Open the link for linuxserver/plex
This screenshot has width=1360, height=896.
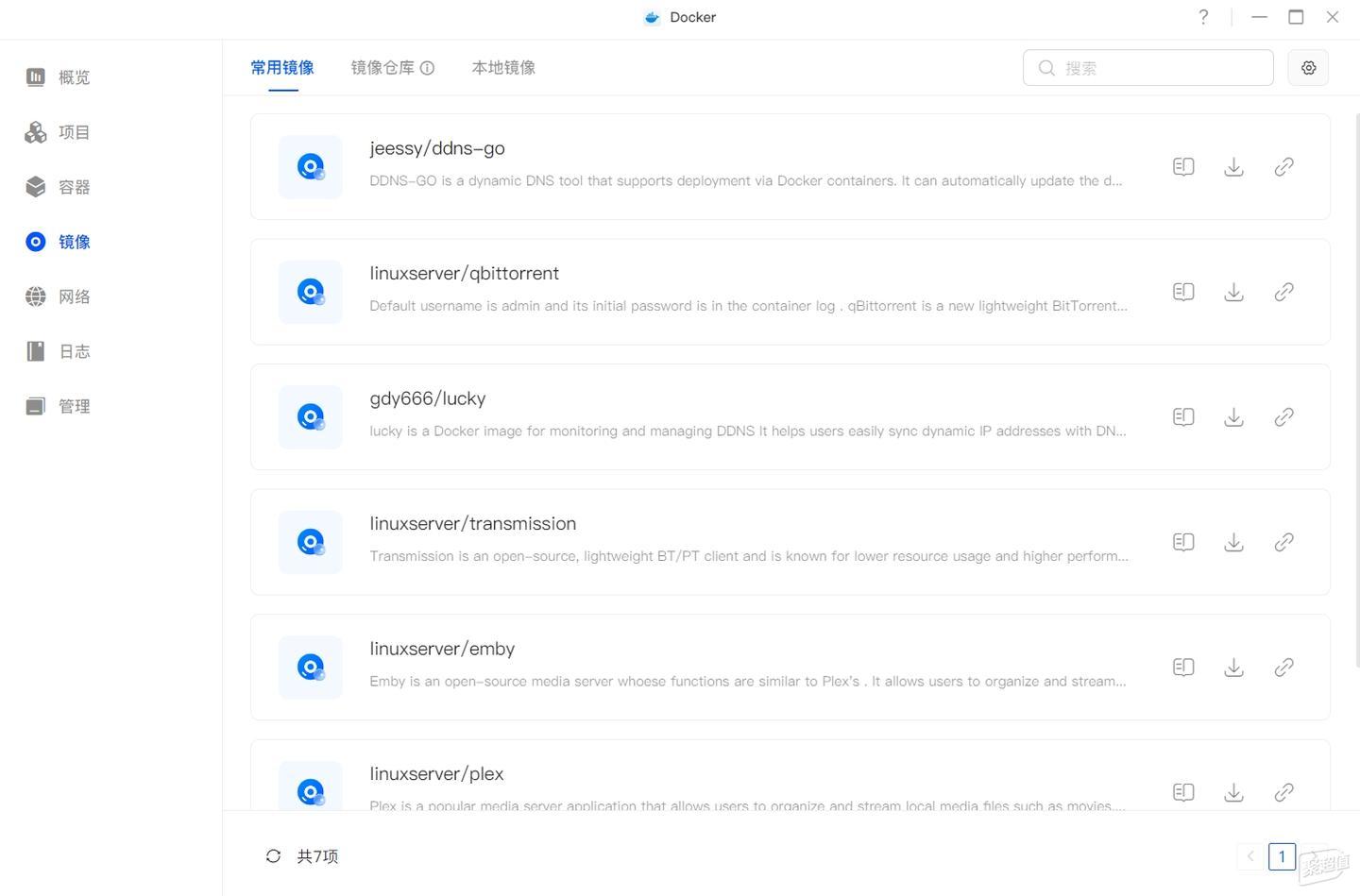point(1283,792)
